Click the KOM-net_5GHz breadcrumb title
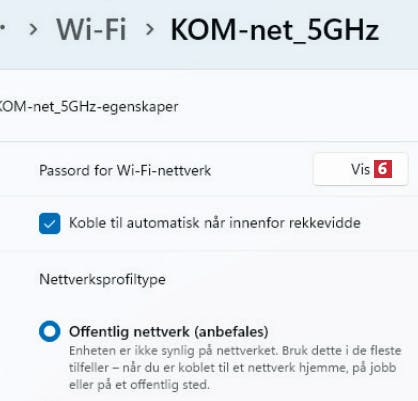This screenshot has height=401, width=418. click(275, 30)
